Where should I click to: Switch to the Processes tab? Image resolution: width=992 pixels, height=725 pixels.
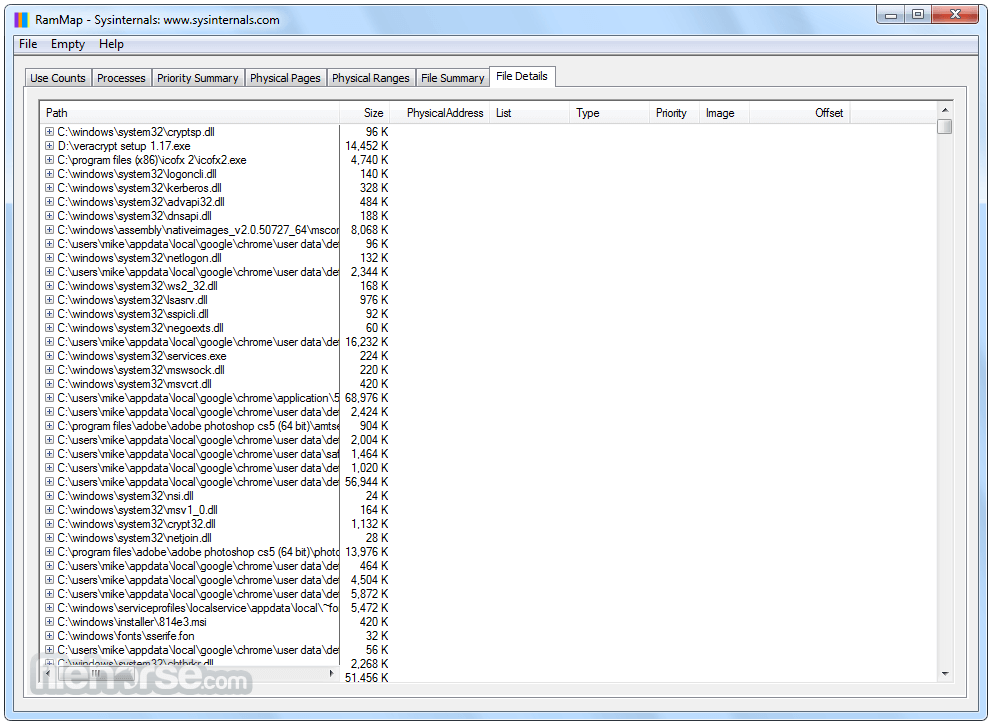[121, 78]
